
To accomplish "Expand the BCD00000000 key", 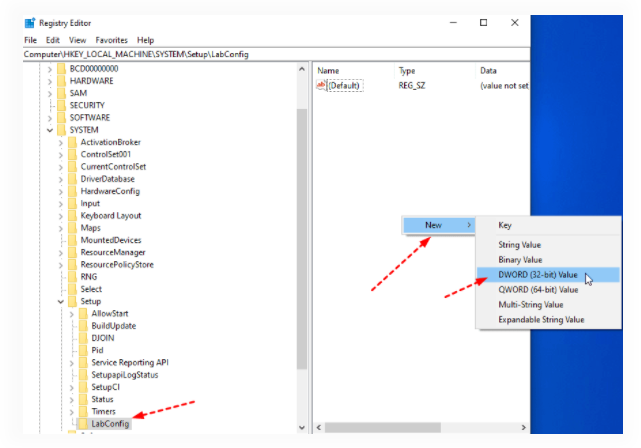I will (x=50, y=69).
